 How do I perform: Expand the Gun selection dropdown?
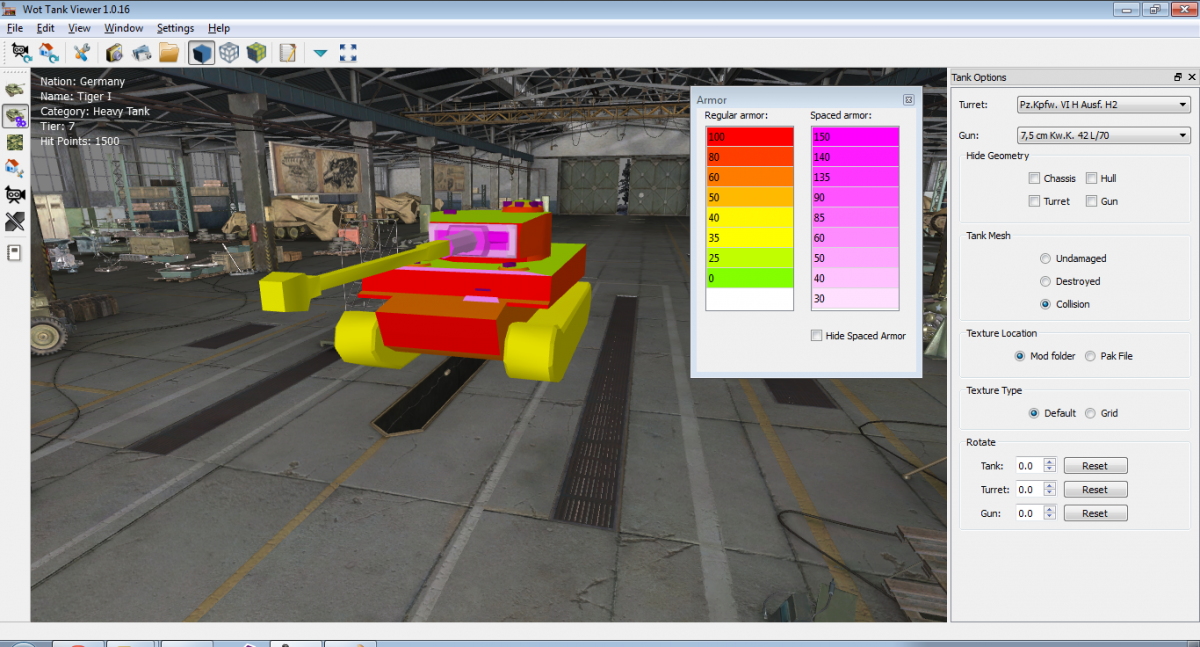[1102, 135]
